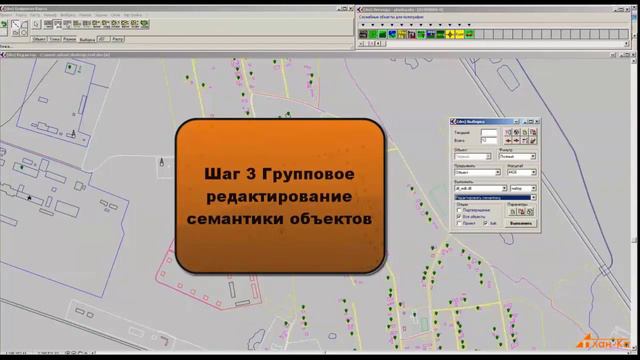
Task: Open the Подсвечивать dropdown showing Объект
Action: pos(478,172)
